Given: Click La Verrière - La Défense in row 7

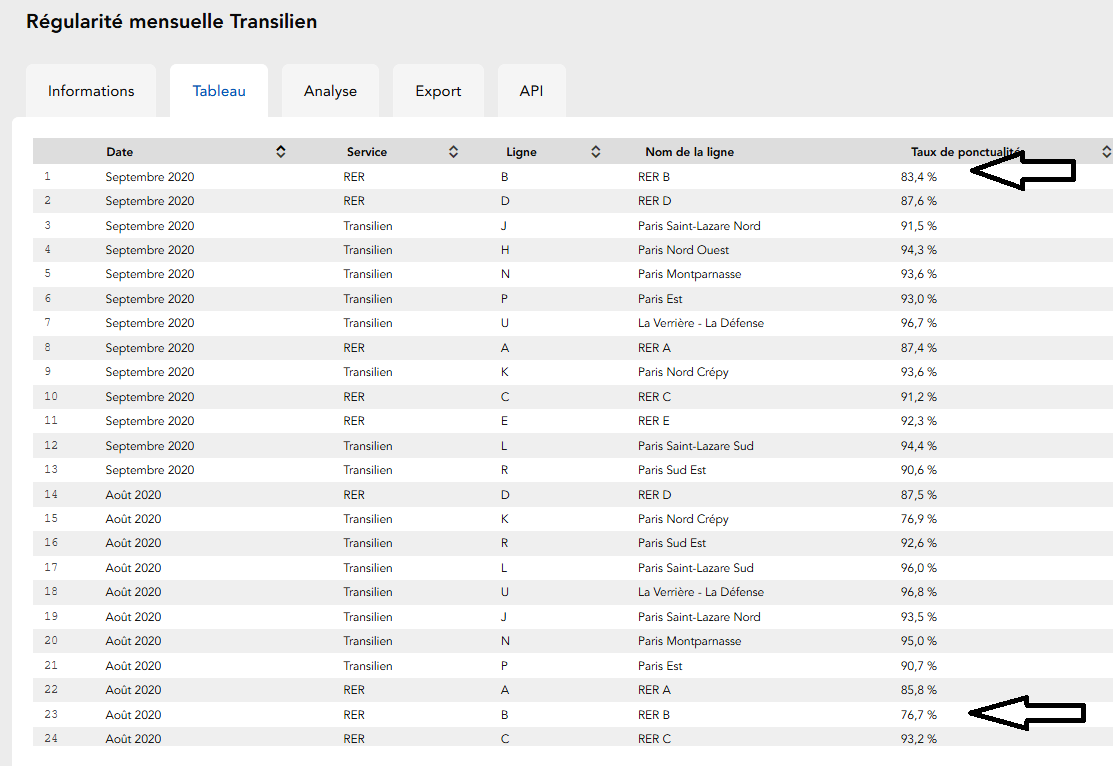Looking at the screenshot, I should coord(701,323).
